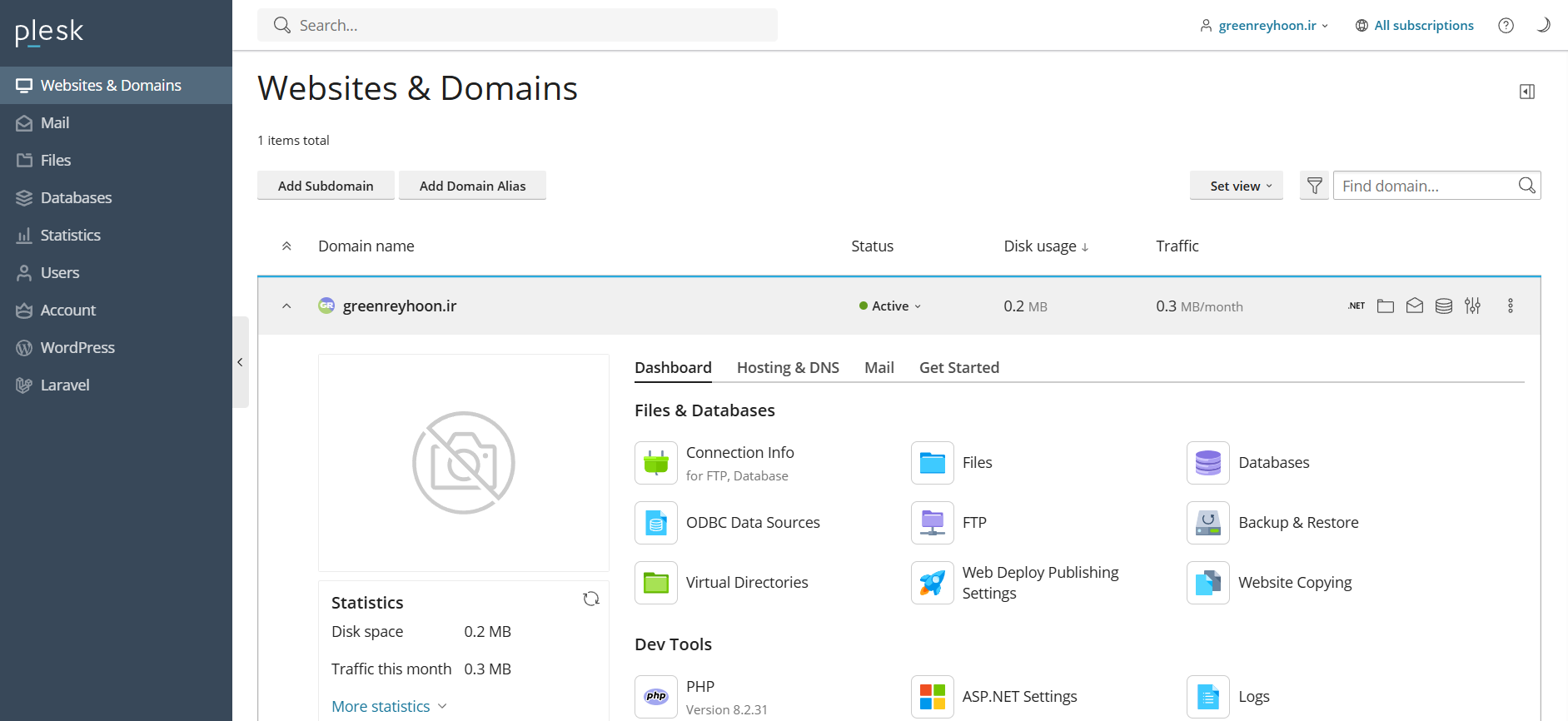Viewport: 1568px width, 721px height.
Task: Open the All subscriptions link
Action: click(x=1415, y=25)
